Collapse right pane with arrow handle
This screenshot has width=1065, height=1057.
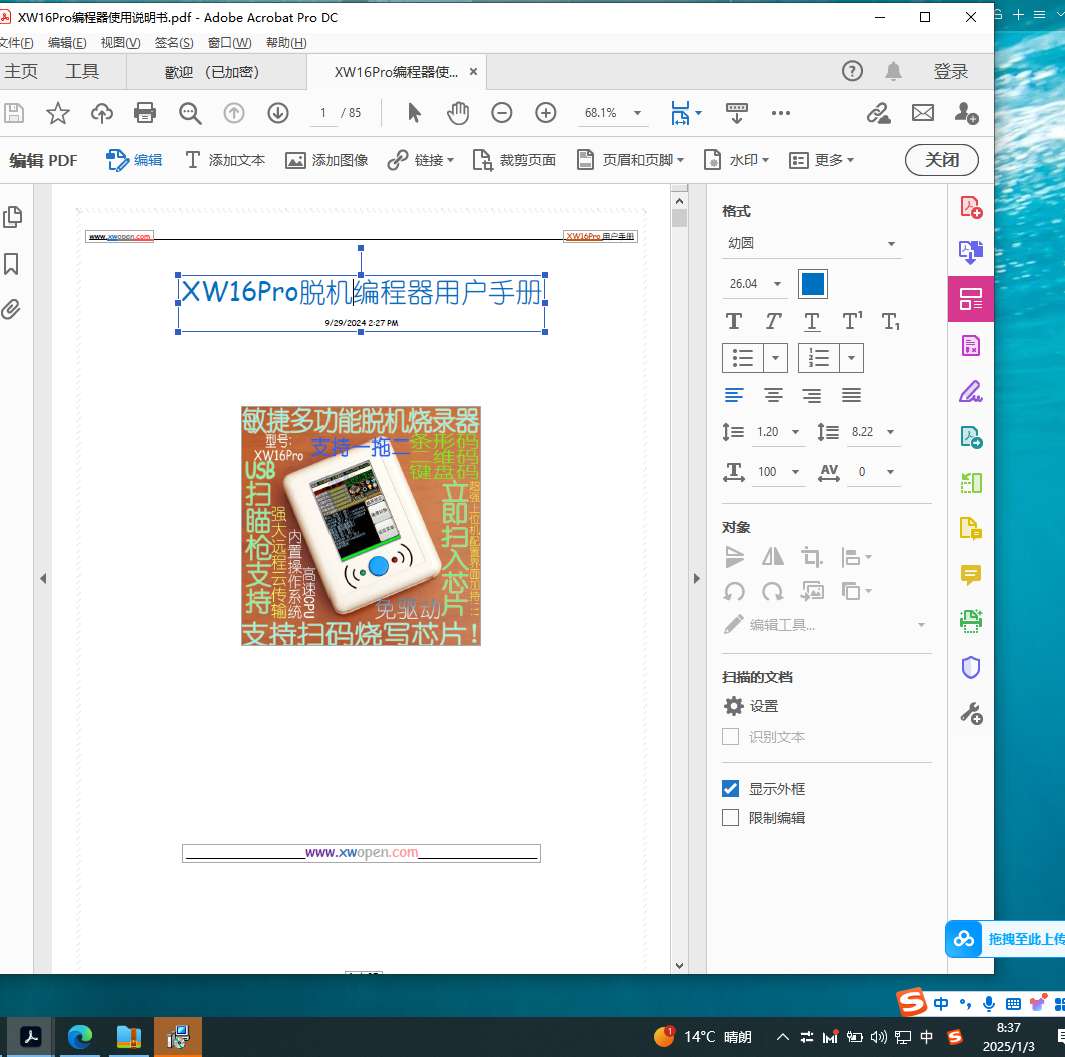tap(696, 579)
